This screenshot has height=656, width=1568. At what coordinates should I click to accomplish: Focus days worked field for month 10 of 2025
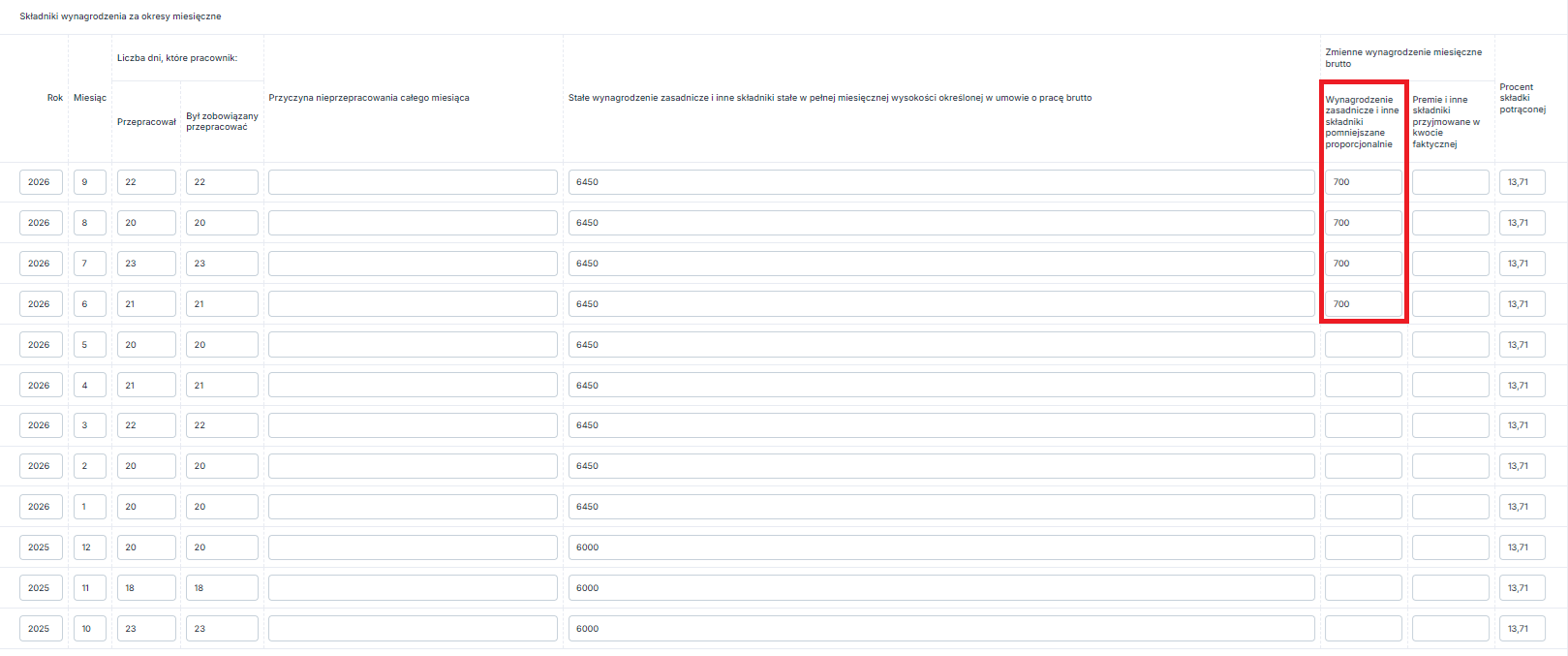(146, 629)
